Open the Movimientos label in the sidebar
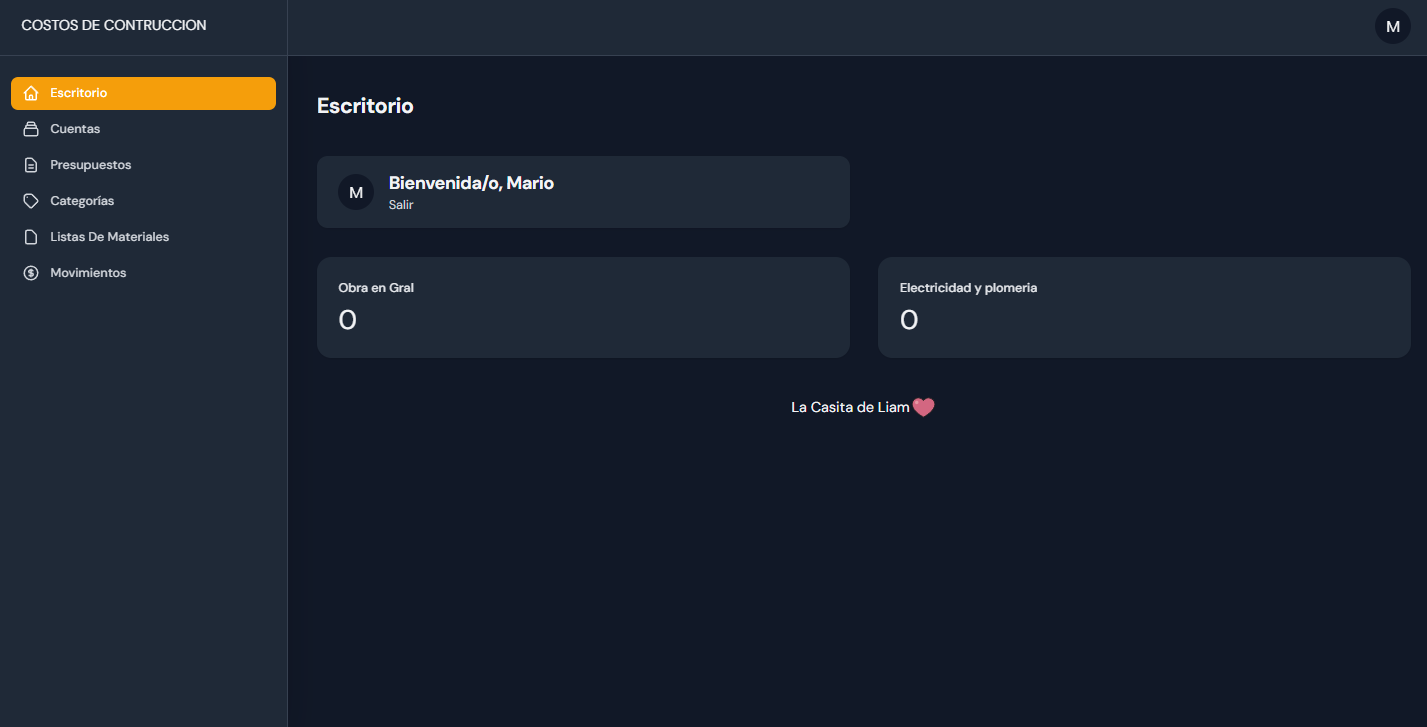This screenshot has height=727, width=1427. coord(88,273)
